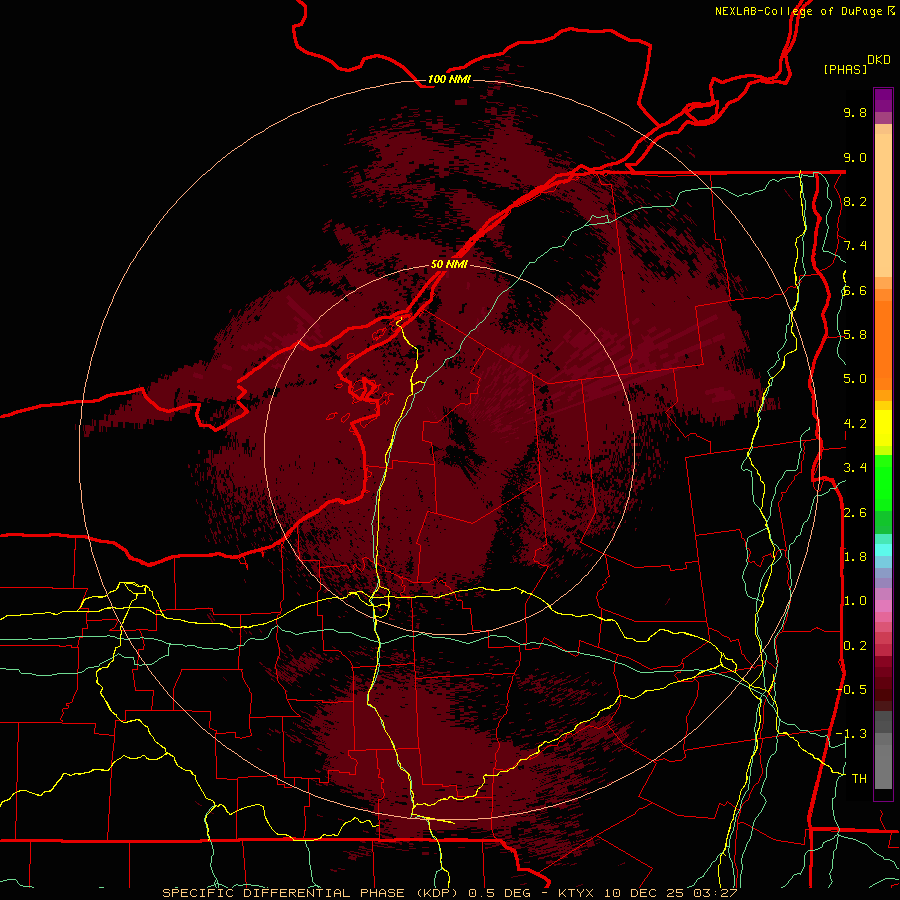Click the 7.4 legend value
900x900 pixels.
[855, 246]
